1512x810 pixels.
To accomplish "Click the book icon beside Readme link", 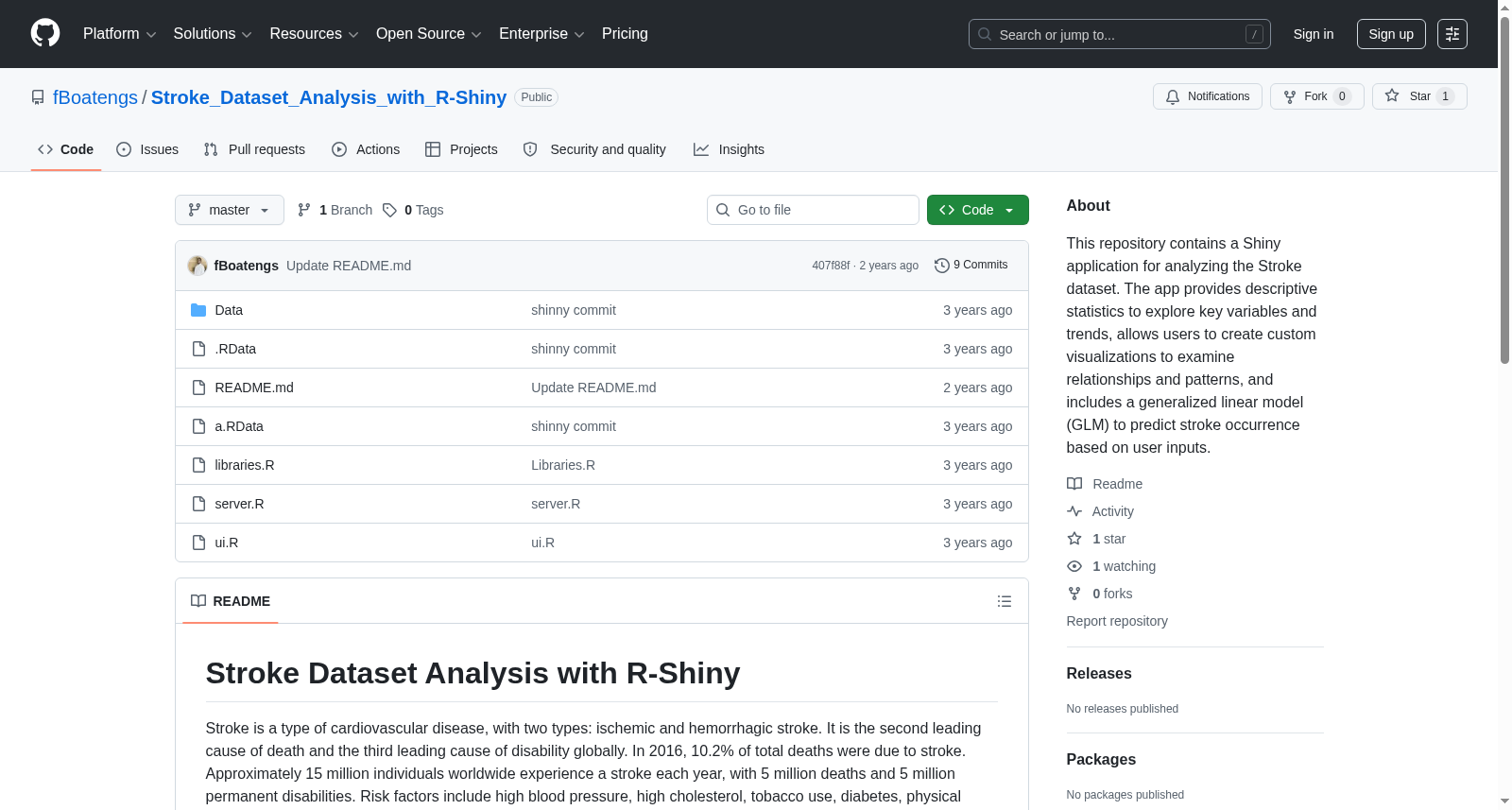I will tap(1074, 484).
